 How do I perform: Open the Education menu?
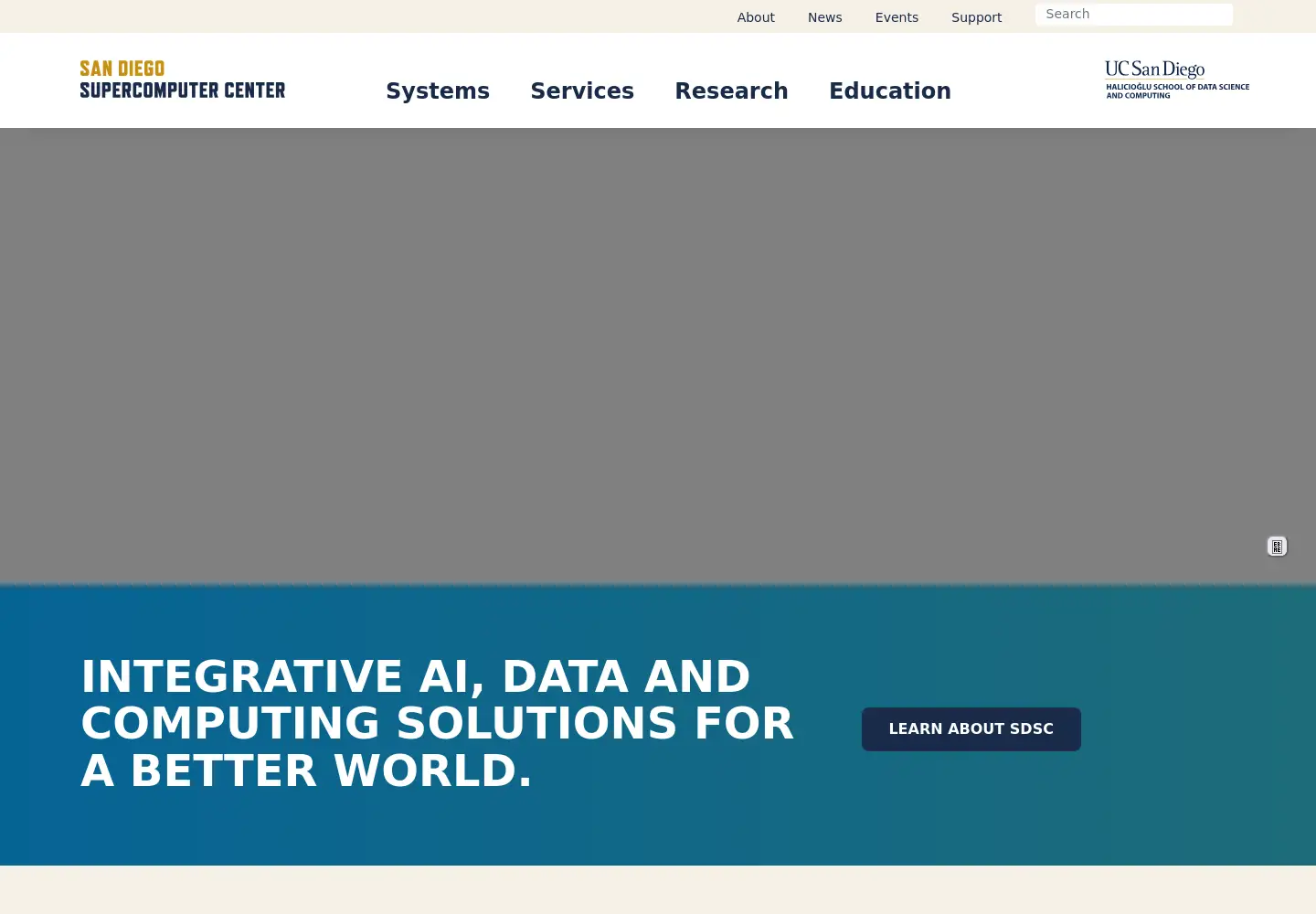pyautogui.click(x=890, y=90)
